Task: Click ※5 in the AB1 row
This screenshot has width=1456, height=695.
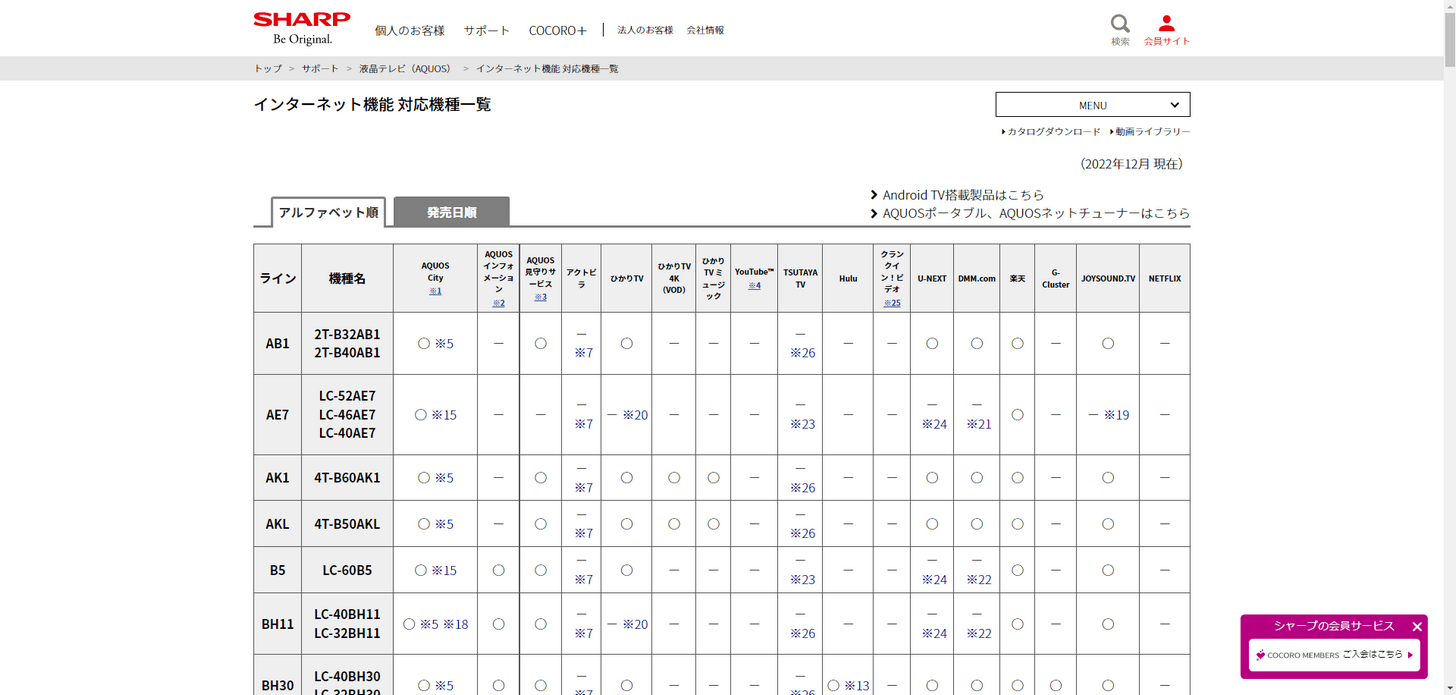Action: coord(444,343)
